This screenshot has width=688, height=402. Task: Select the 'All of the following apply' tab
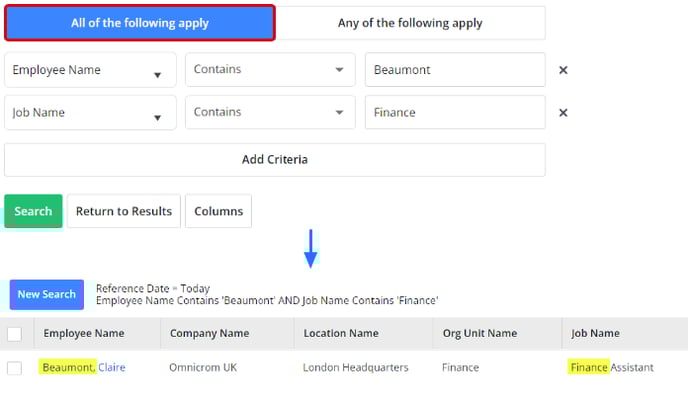coord(140,23)
